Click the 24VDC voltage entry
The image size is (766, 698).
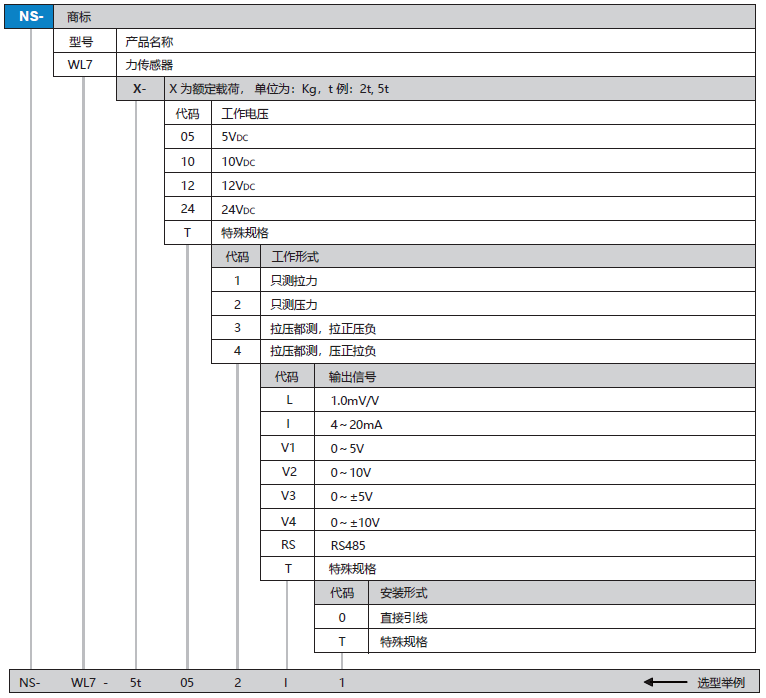click(238, 209)
